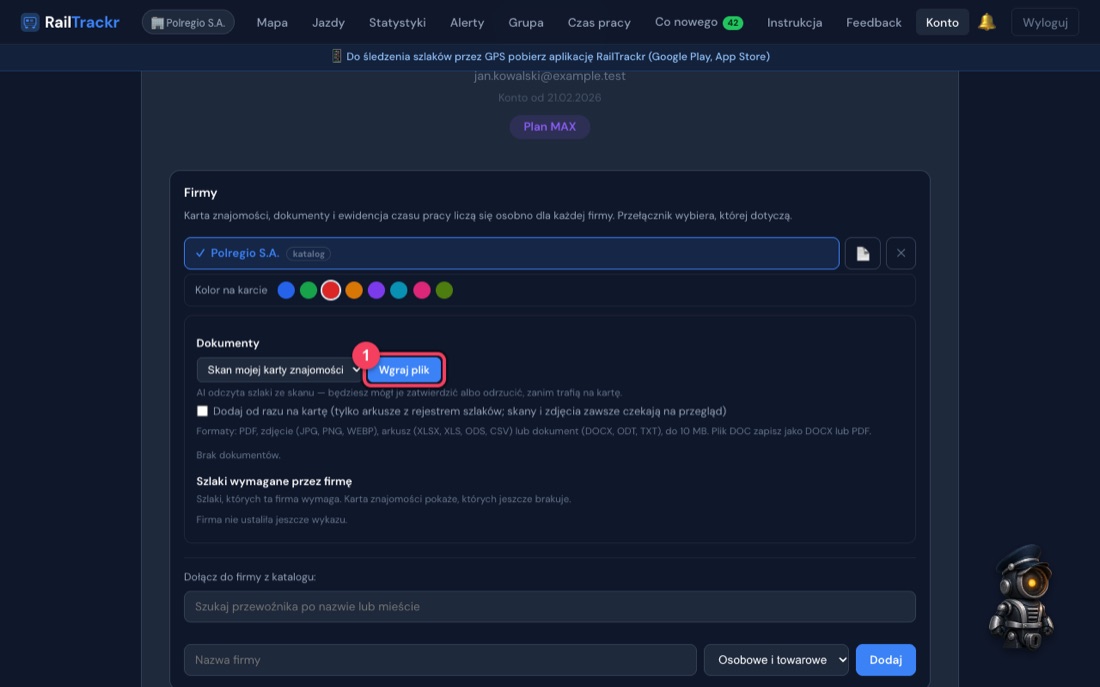Open the "Skan mojej karty znajomości" dropdown
Viewport: 1100px width, 687px height.
pyautogui.click(x=279, y=370)
